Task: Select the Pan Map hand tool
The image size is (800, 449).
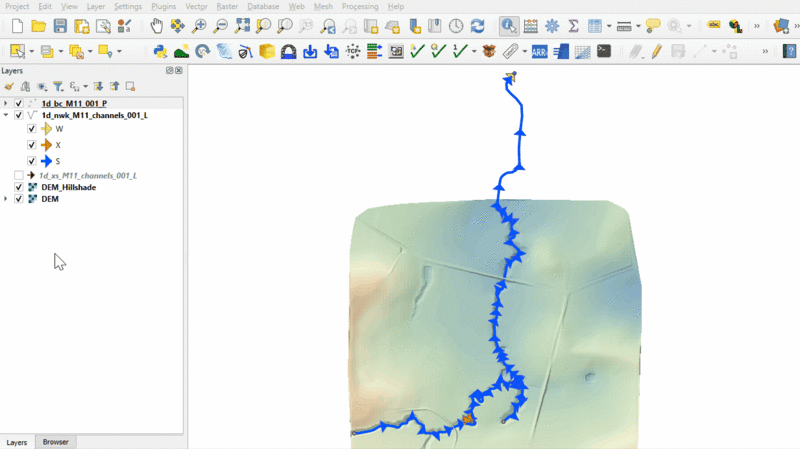Action: pyautogui.click(x=157, y=26)
